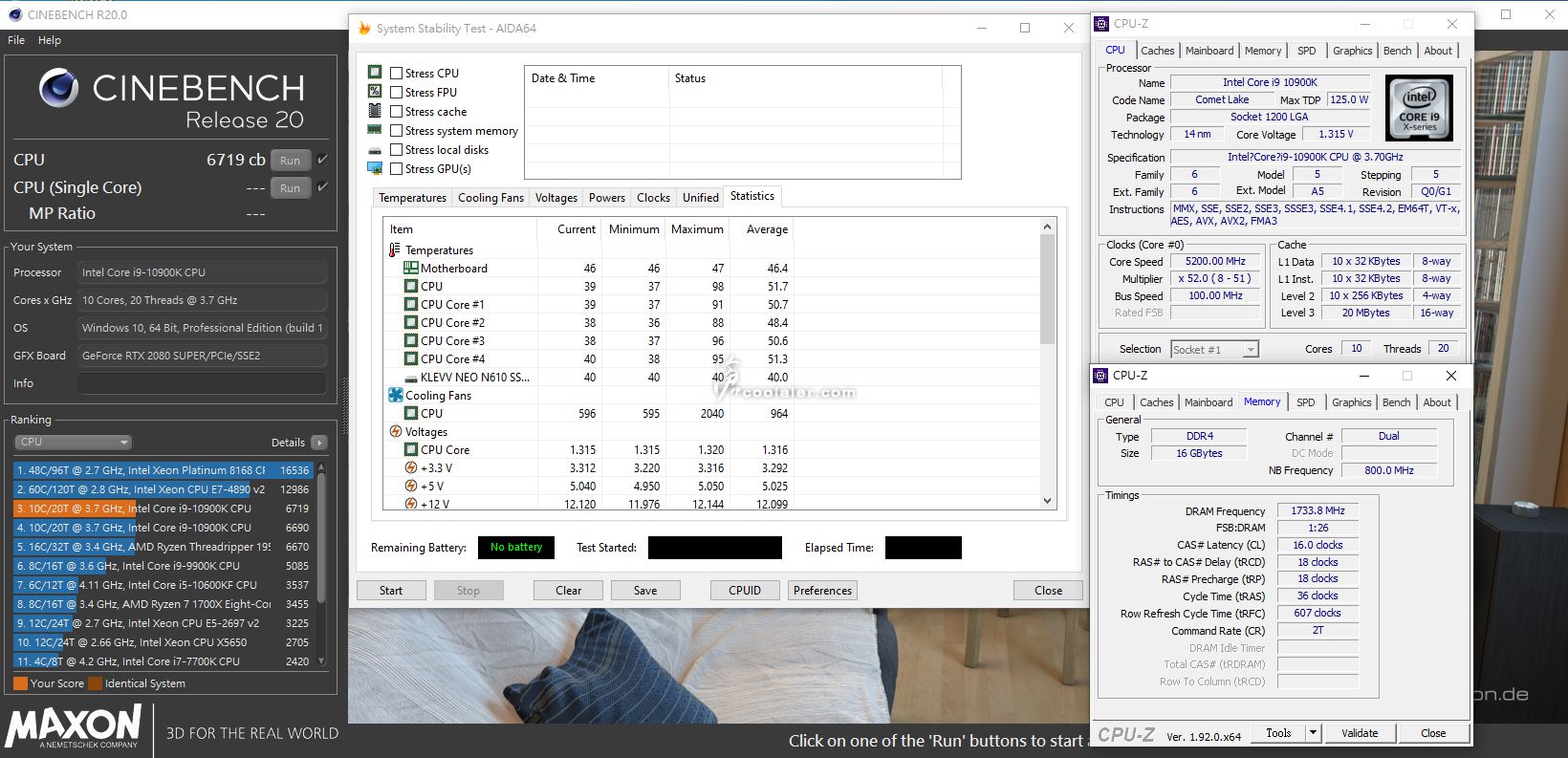Screen dimensions: 1568x758
Task: Enable the Stress cache checkbox
Action: point(396,111)
